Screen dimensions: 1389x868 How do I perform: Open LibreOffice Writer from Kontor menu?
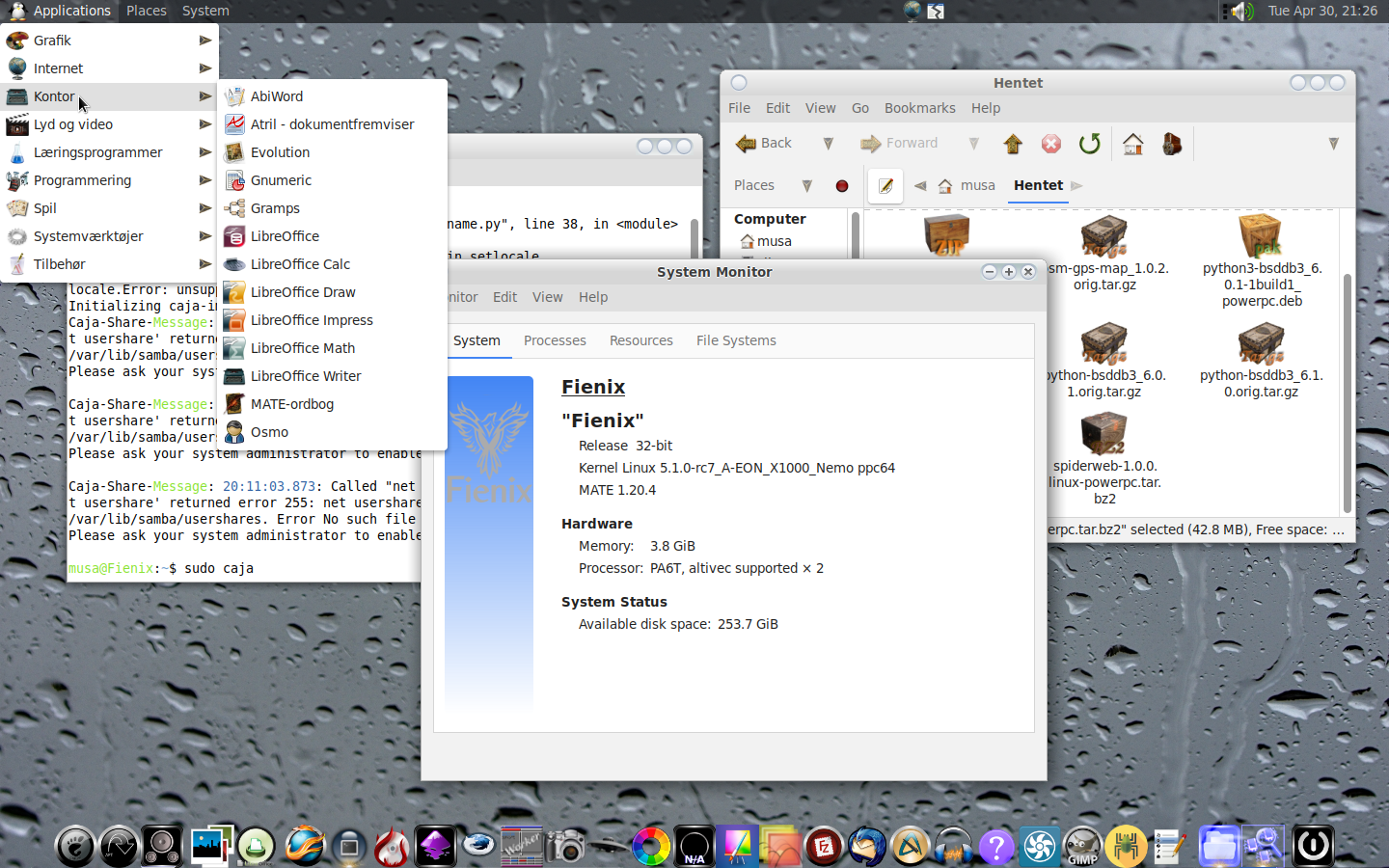click(x=305, y=376)
